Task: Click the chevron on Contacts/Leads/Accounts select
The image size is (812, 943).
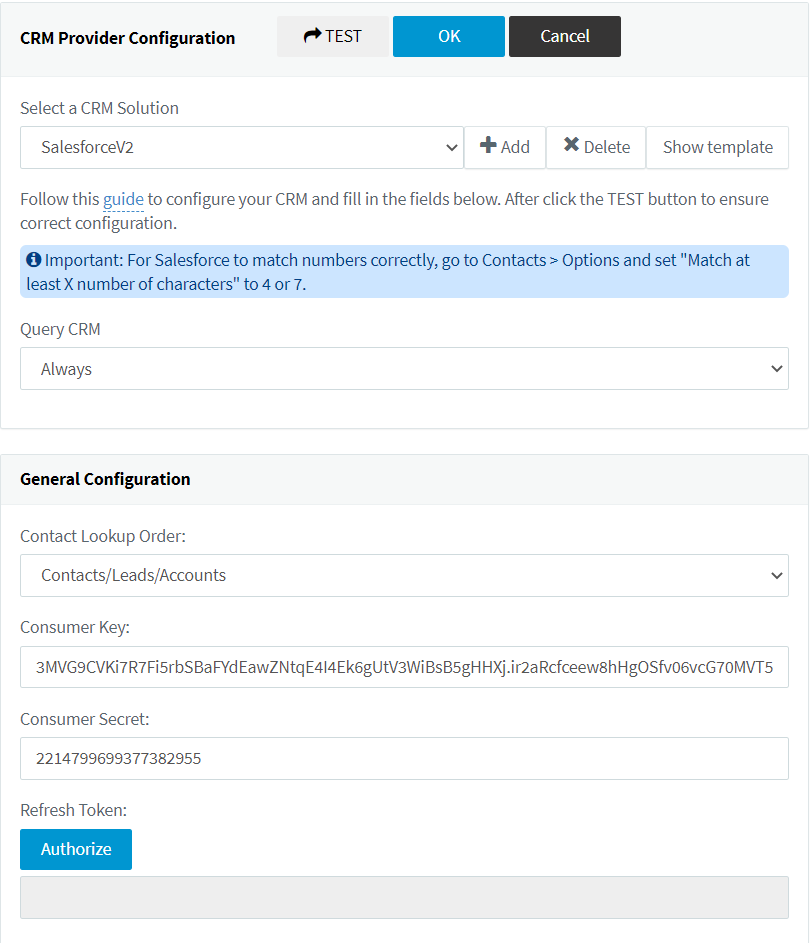Action: click(x=777, y=576)
